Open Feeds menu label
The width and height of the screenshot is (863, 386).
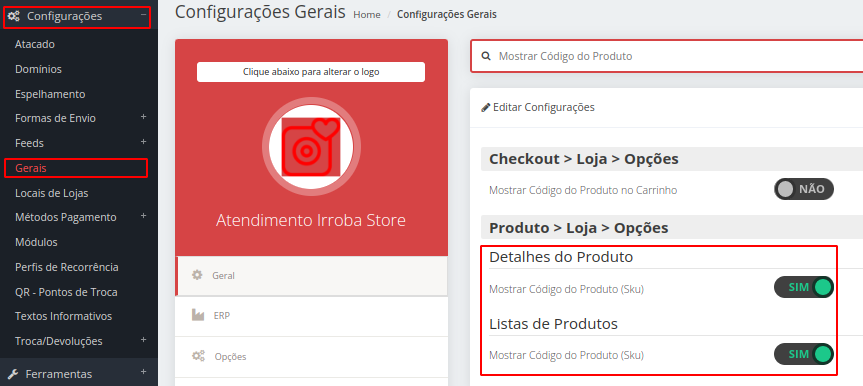(x=30, y=143)
